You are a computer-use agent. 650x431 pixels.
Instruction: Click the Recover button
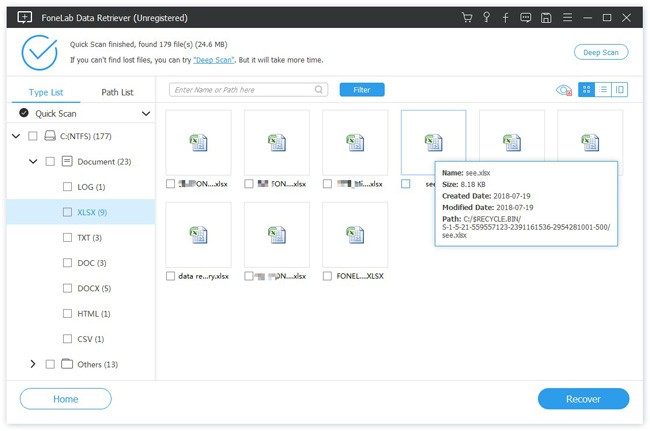pyautogui.click(x=583, y=399)
